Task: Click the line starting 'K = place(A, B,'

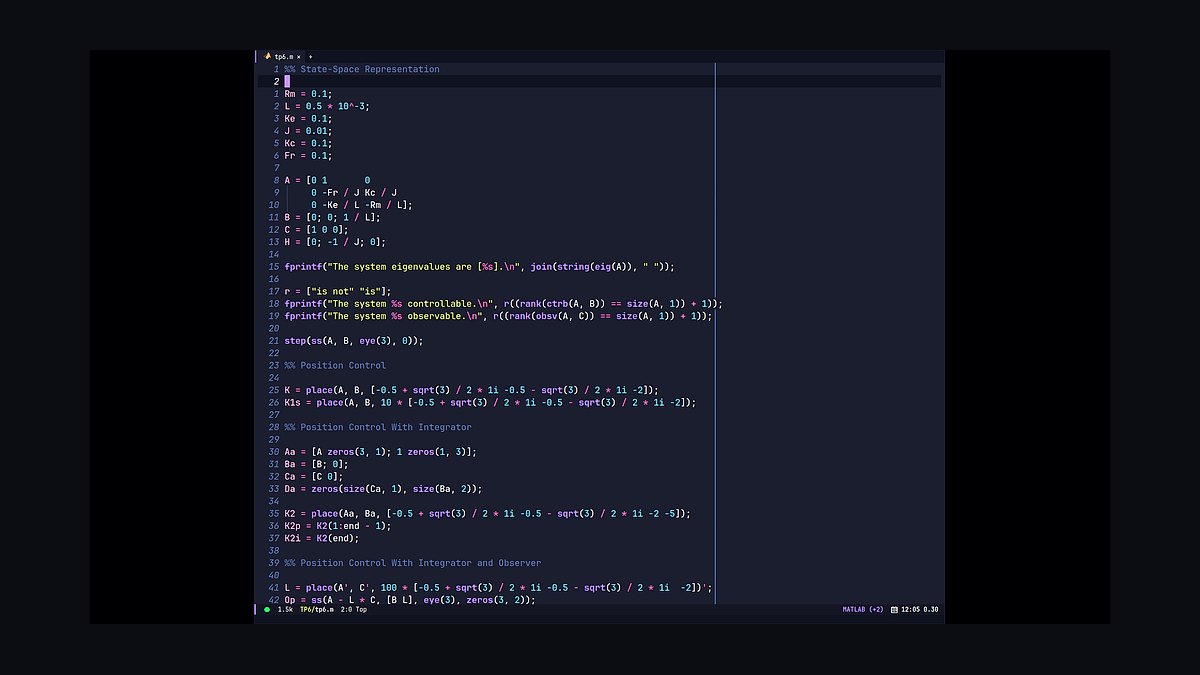Action: (x=472, y=389)
